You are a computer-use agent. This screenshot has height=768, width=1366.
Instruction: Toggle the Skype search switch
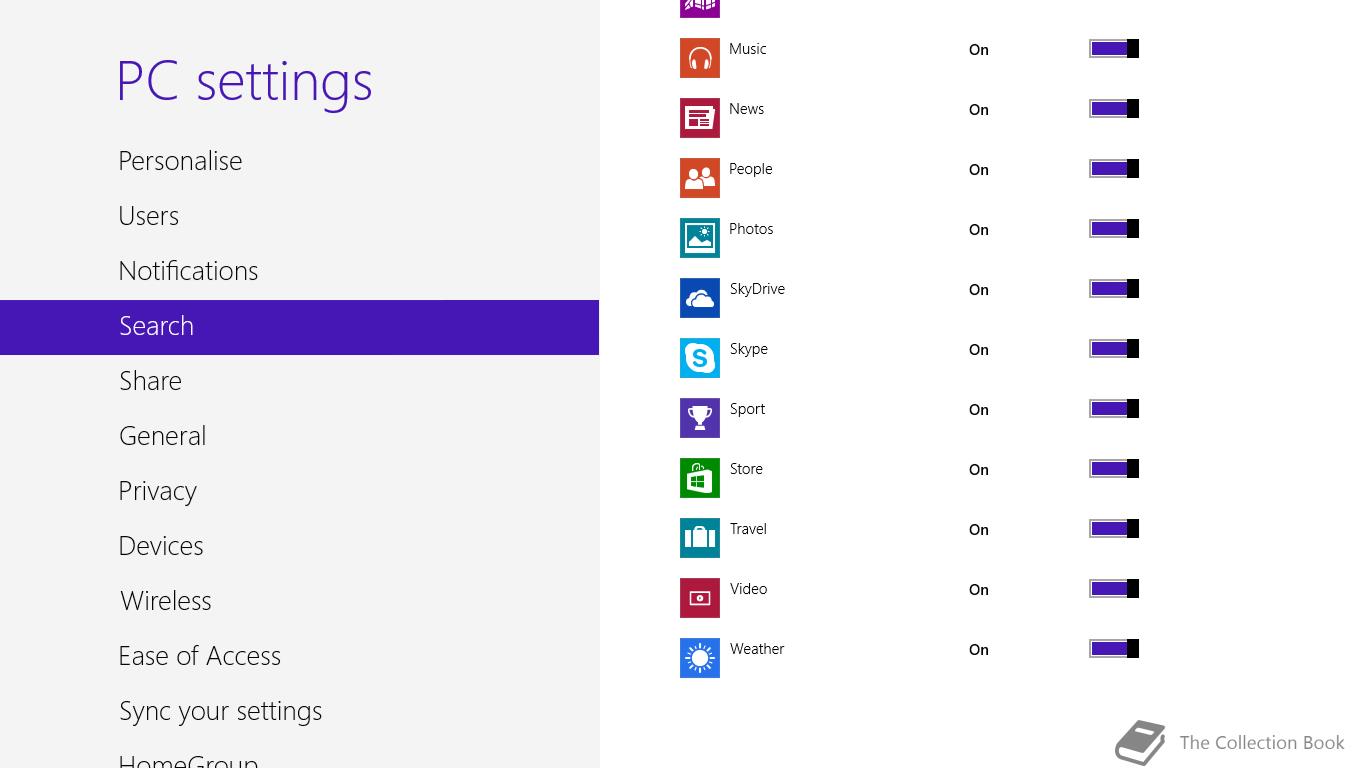[x=1114, y=349]
